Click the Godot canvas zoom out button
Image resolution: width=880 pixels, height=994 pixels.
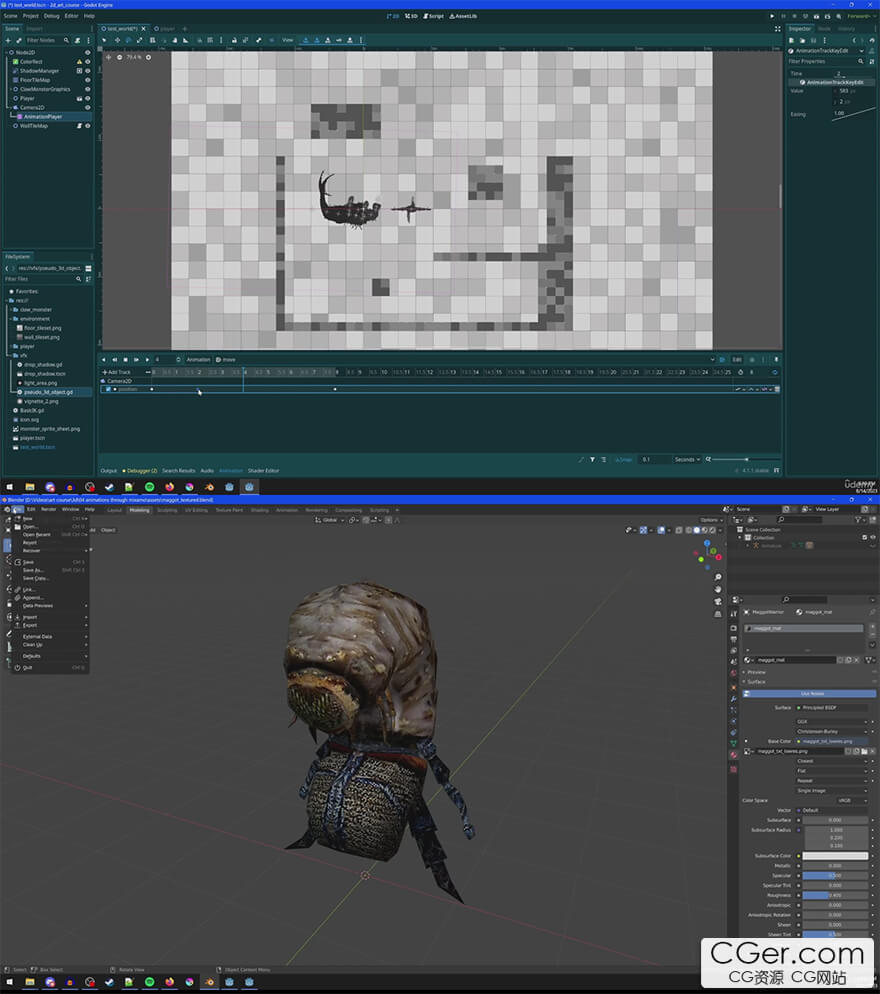click(119, 57)
